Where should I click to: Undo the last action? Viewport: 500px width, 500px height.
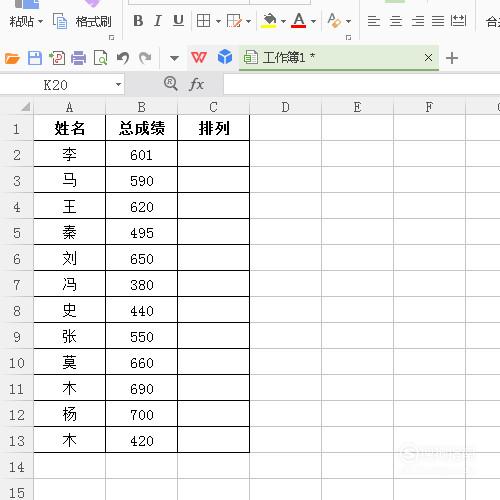click(123, 58)
